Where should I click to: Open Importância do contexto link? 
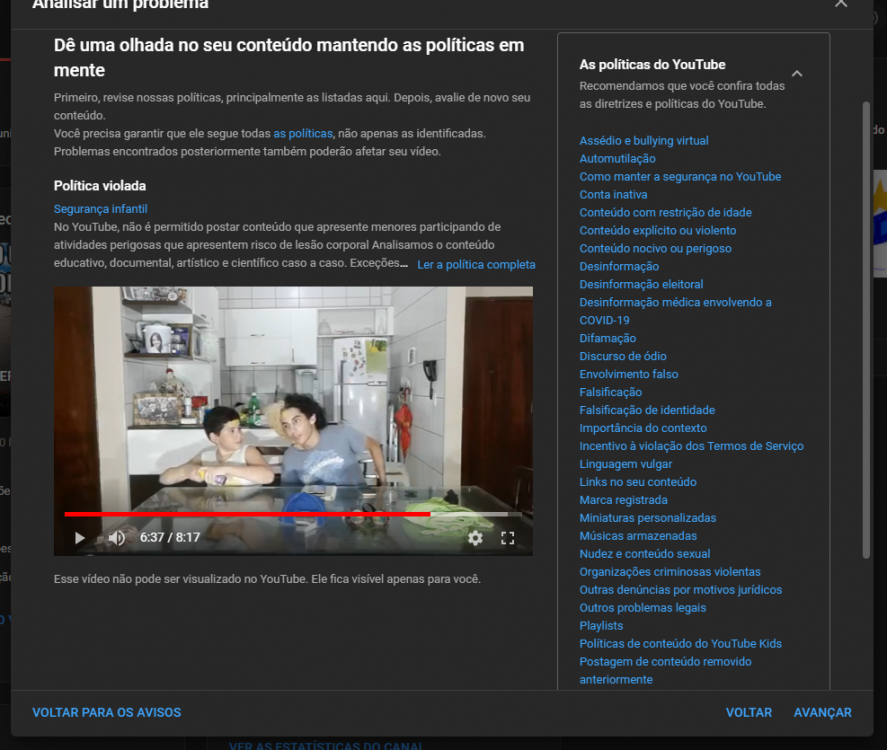point(643,428)
